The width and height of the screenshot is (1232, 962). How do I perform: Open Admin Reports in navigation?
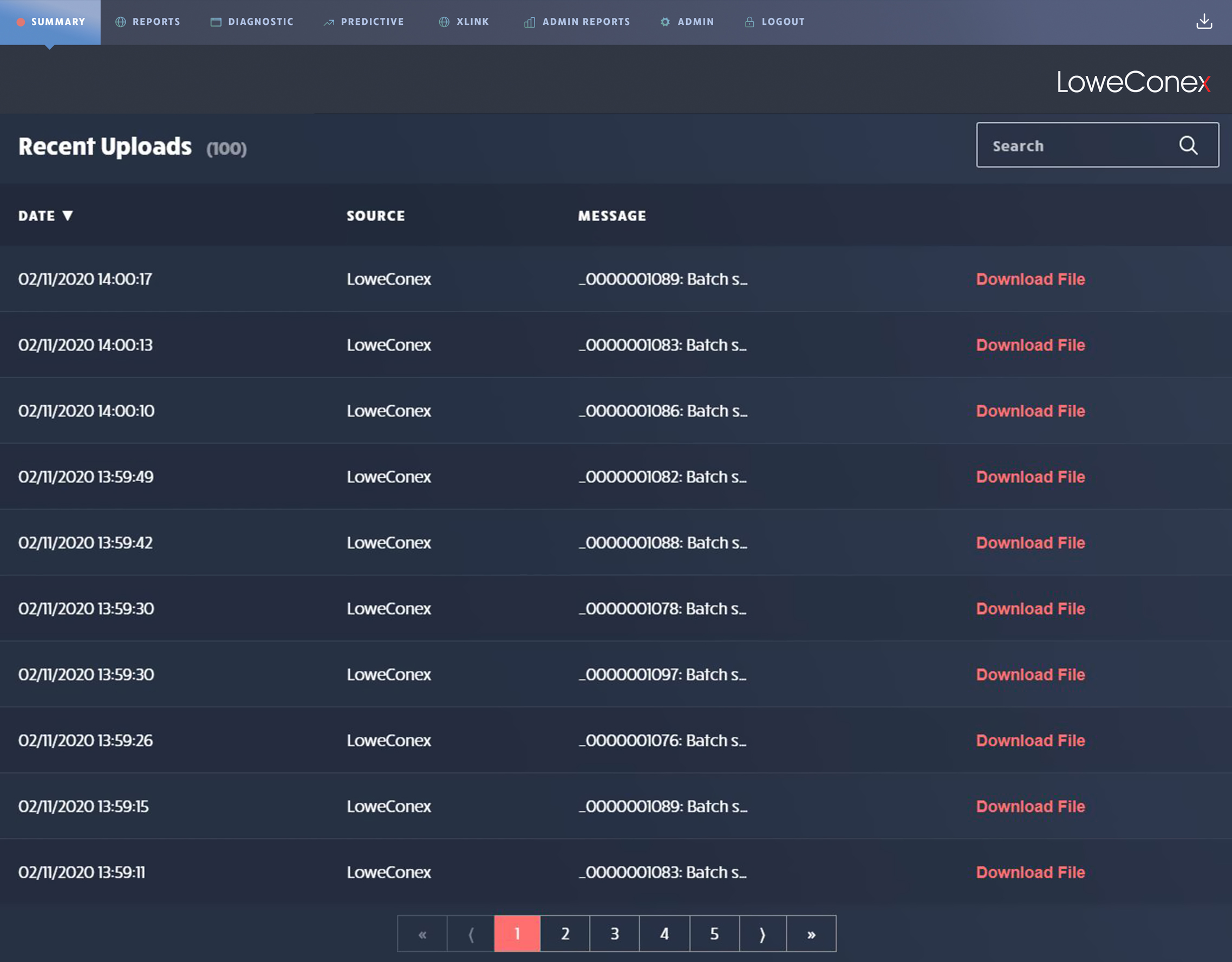pyautogui.click(x=577, y=22)
